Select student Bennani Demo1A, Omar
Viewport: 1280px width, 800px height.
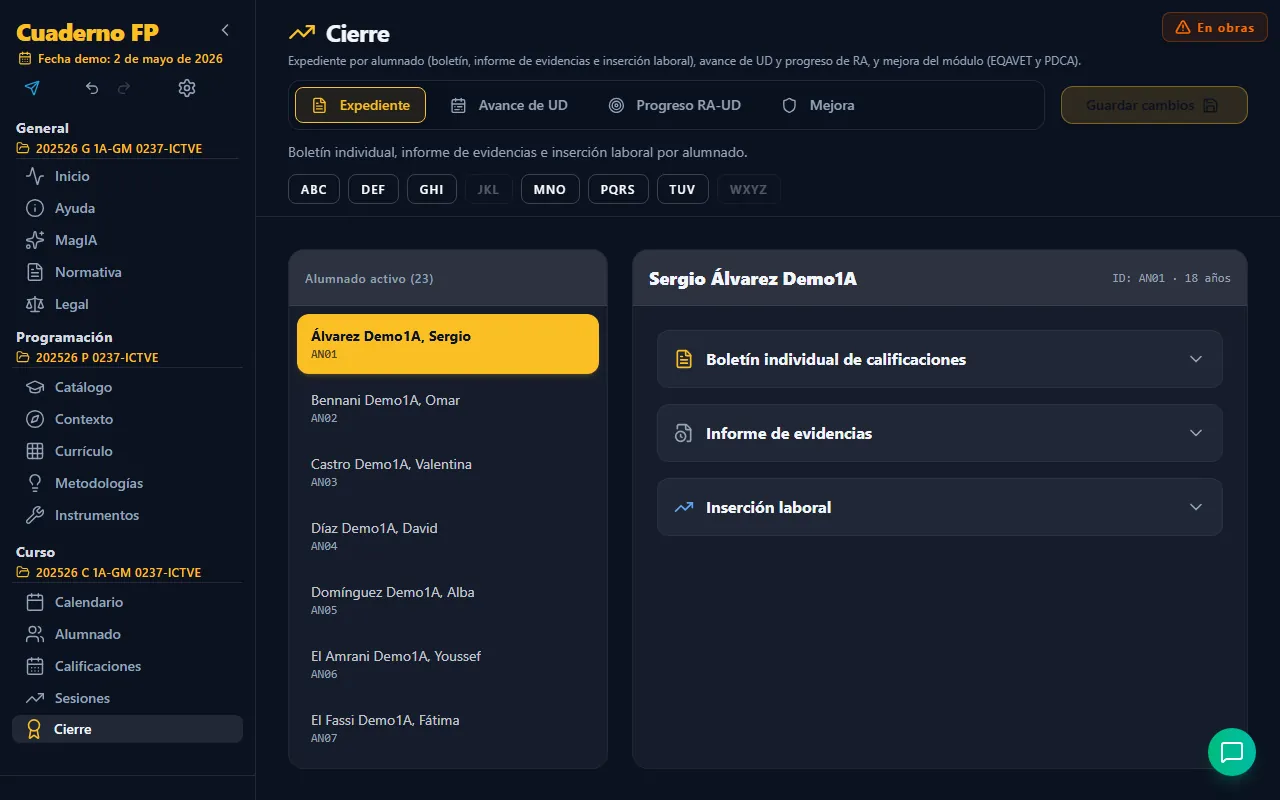pos(448,408)
